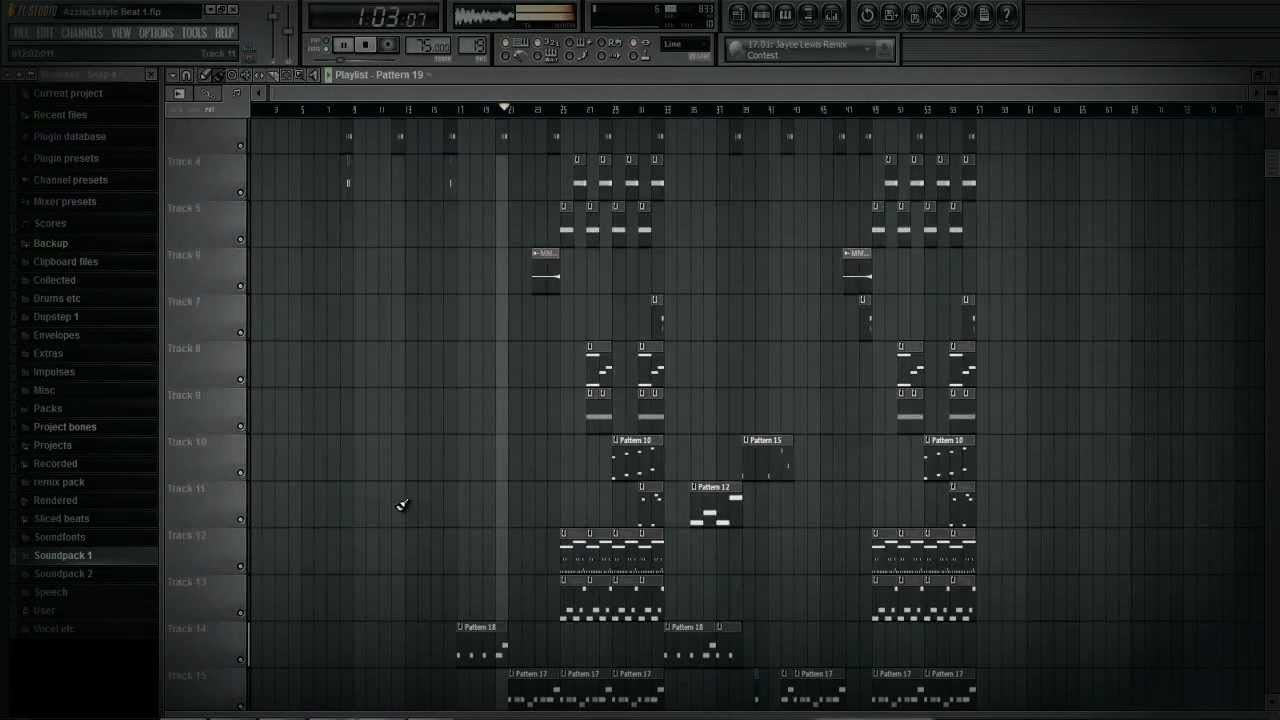This screenshot has height=720, width=1280.
Task: Click the question mark help icon
Action: tap(1007, 14)
